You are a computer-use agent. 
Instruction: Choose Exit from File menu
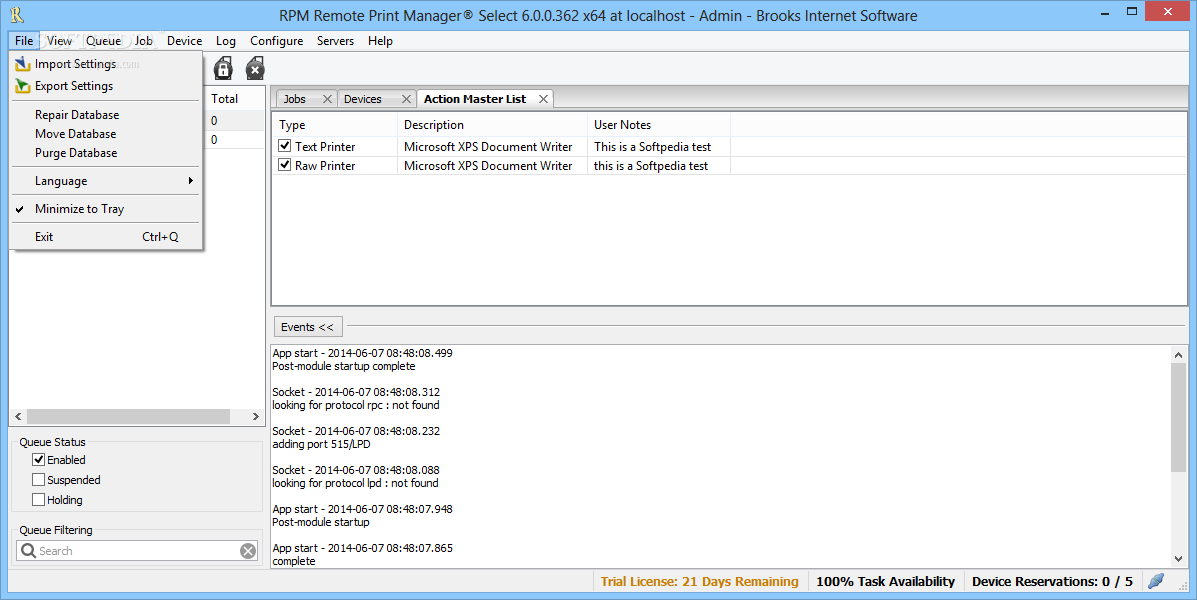106,237
